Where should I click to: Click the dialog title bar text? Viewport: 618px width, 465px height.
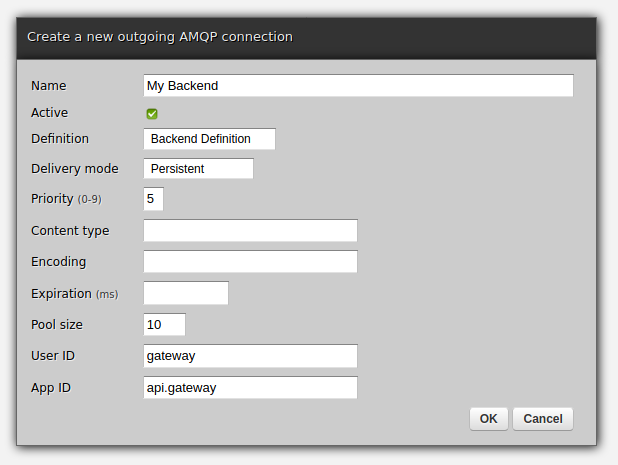pos(160,37)
